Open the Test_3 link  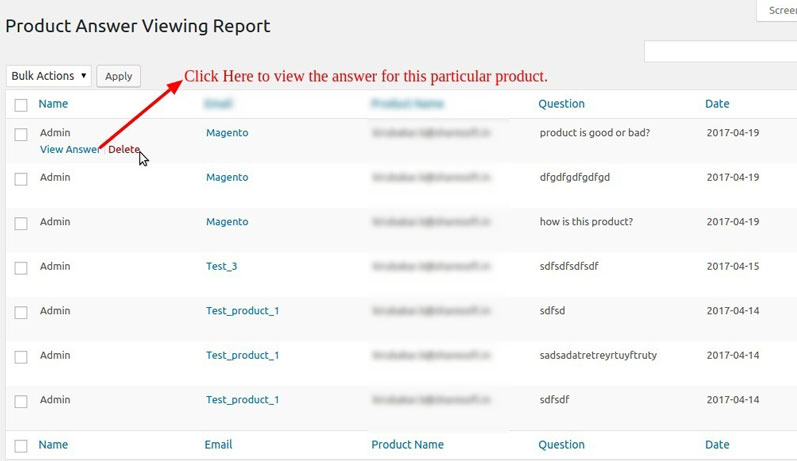click(221, 267)
